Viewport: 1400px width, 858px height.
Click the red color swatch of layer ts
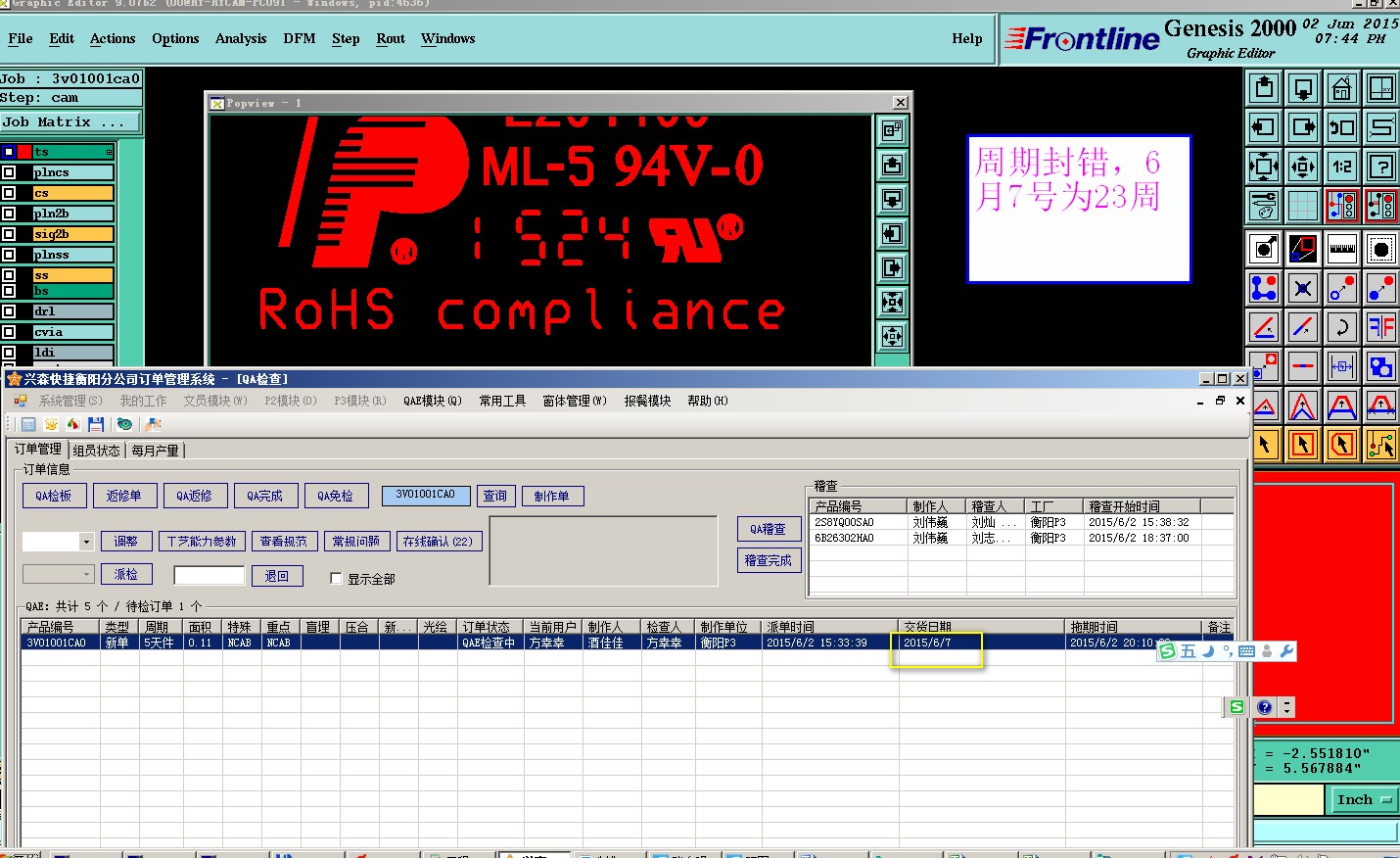click(x=25, y=152)
